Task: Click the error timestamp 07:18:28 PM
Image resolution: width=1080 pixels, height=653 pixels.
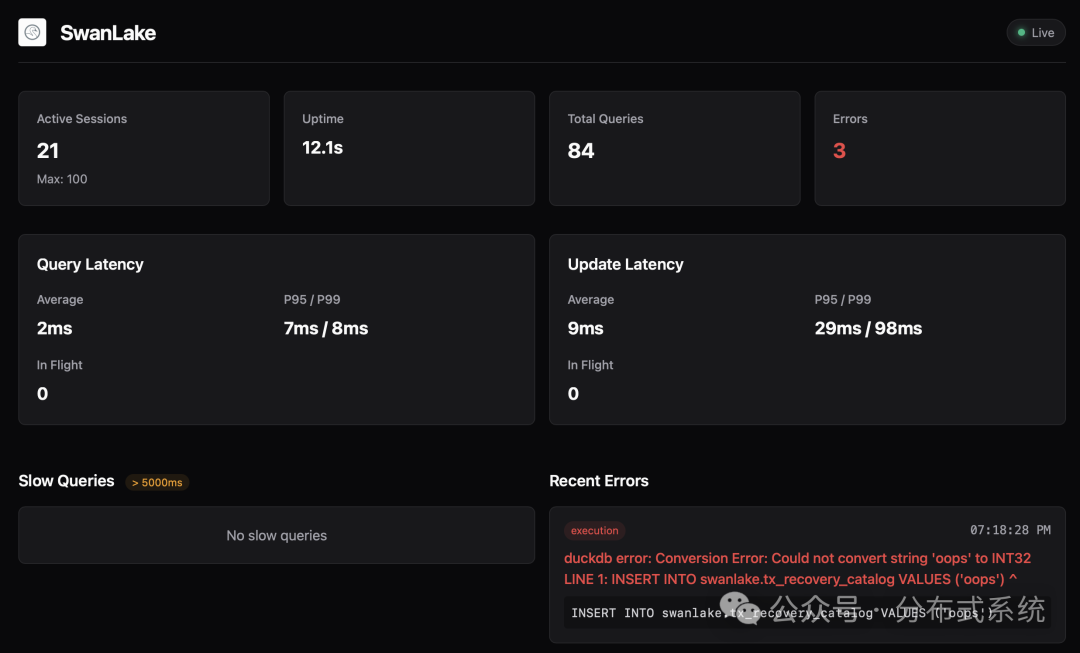Action: pyautogui.click(x=1010, y=530)
